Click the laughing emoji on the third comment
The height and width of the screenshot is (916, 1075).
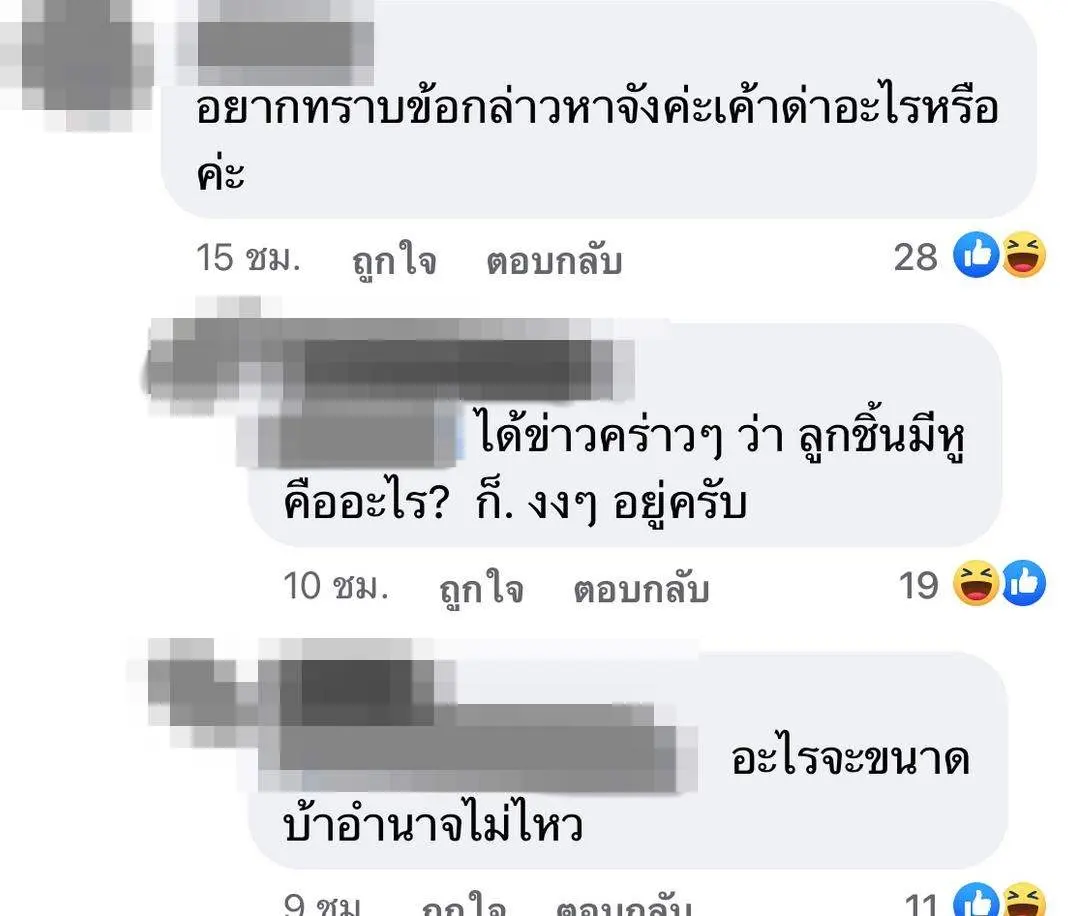coord(1024,900)
